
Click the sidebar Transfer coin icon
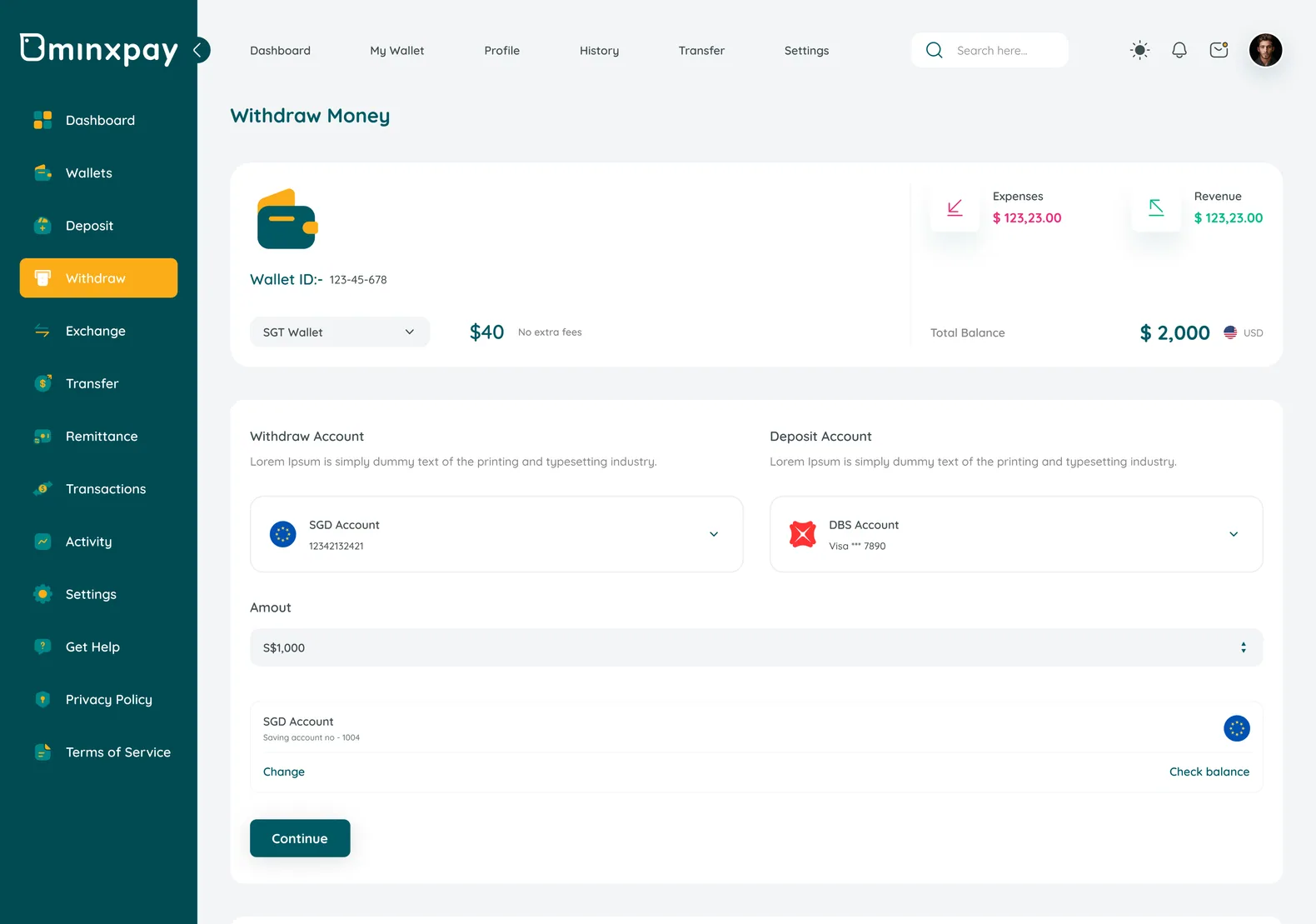point(42,383)
